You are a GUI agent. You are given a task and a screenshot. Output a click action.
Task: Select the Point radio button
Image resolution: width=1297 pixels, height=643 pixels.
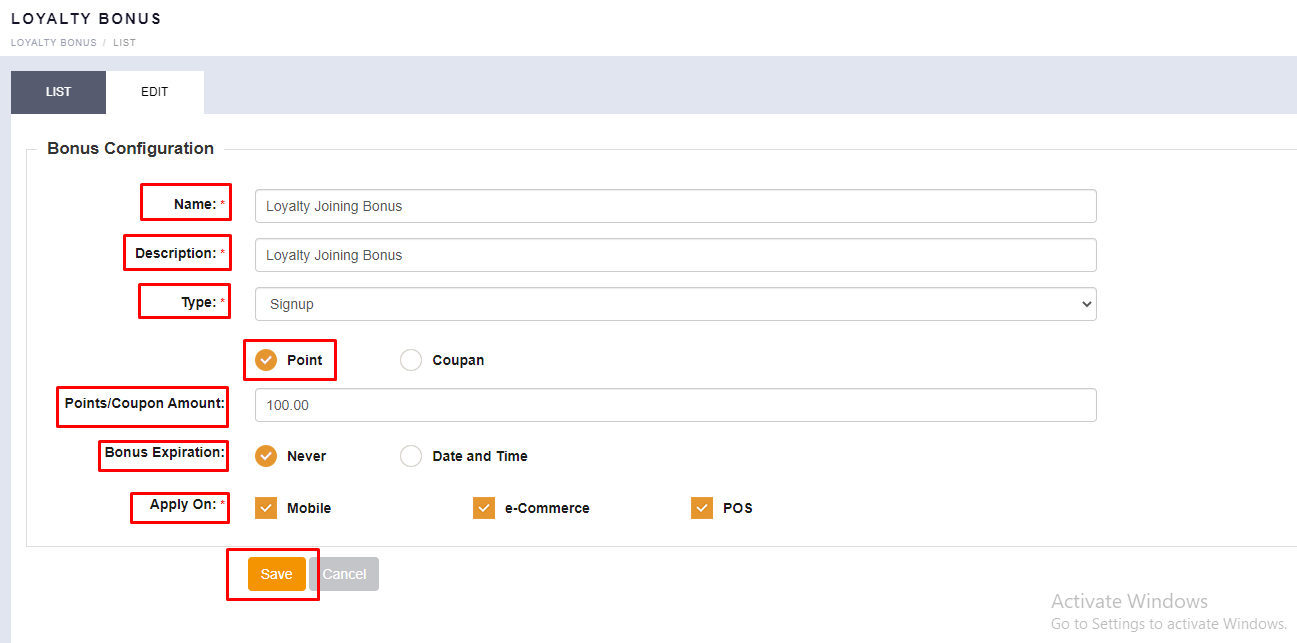tap(266, 360)
